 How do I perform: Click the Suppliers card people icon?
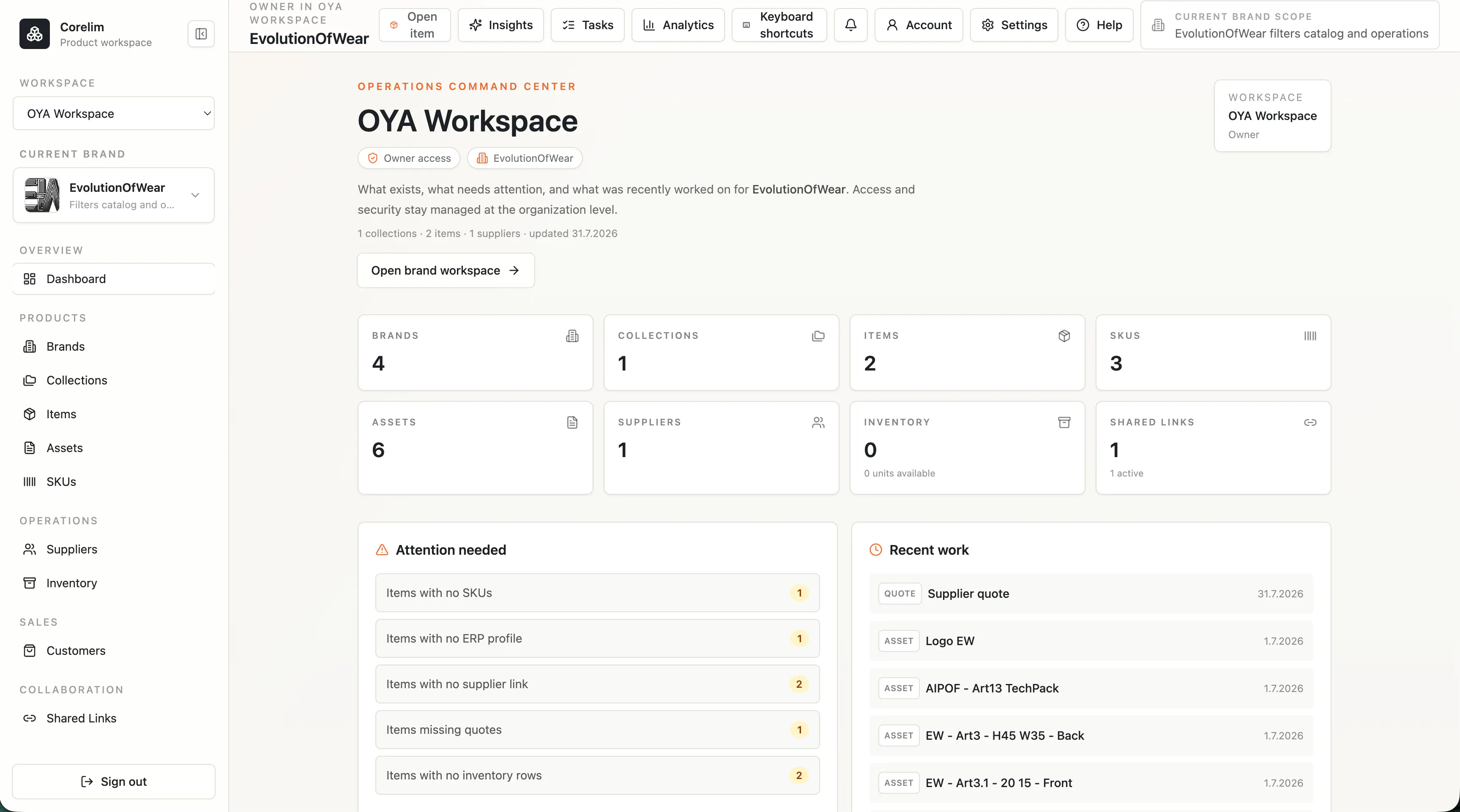click(818, 423)
